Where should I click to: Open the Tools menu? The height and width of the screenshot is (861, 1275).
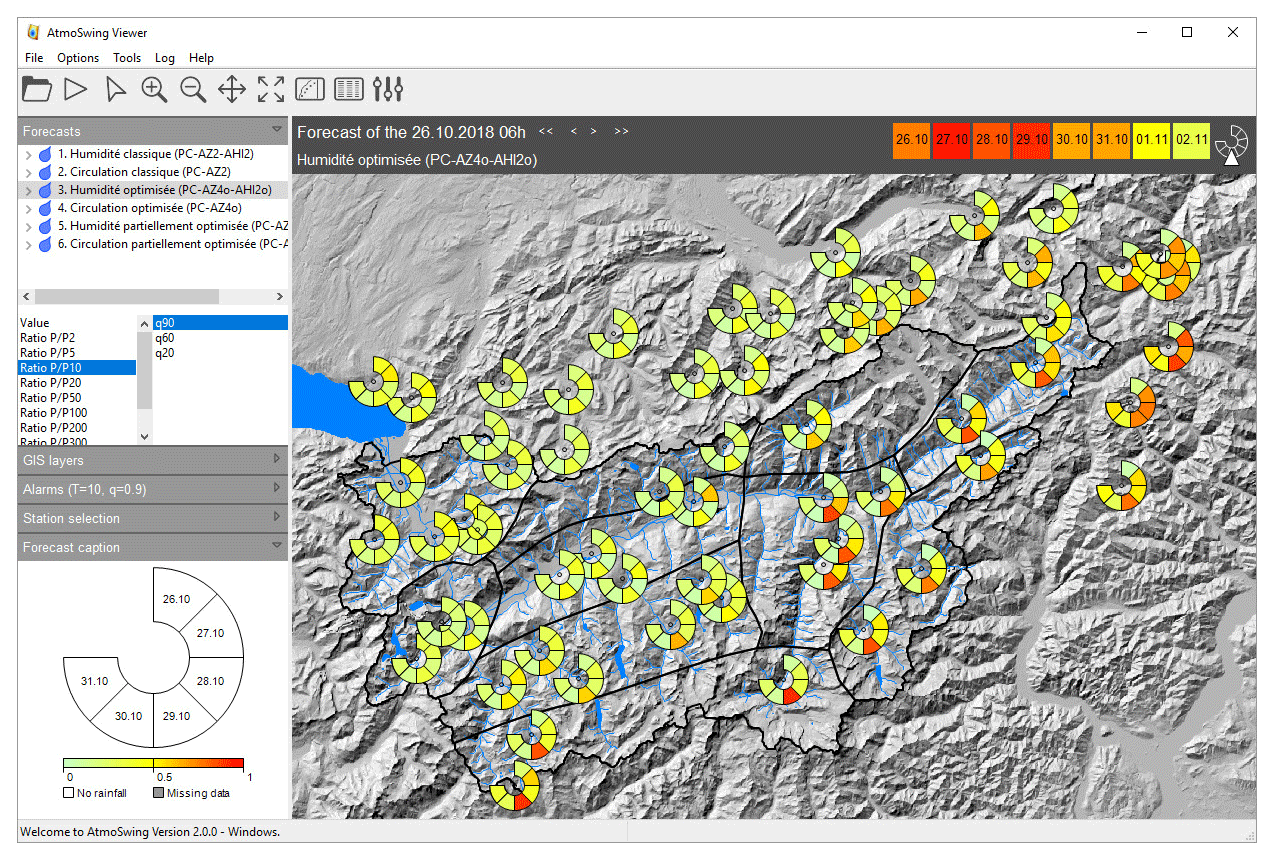click(127, 58)
